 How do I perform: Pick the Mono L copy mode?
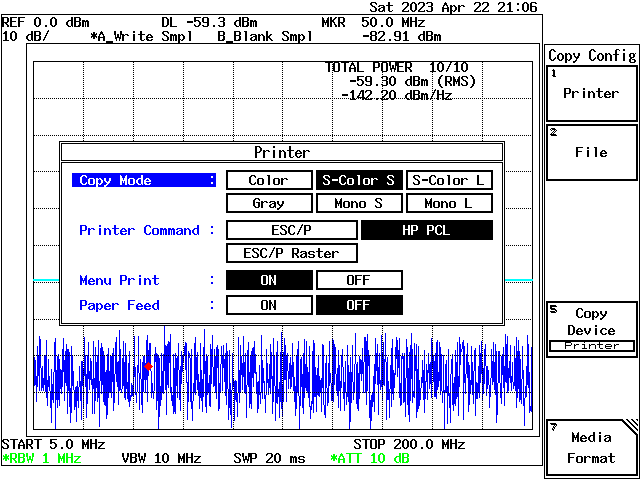coord(449,203)
